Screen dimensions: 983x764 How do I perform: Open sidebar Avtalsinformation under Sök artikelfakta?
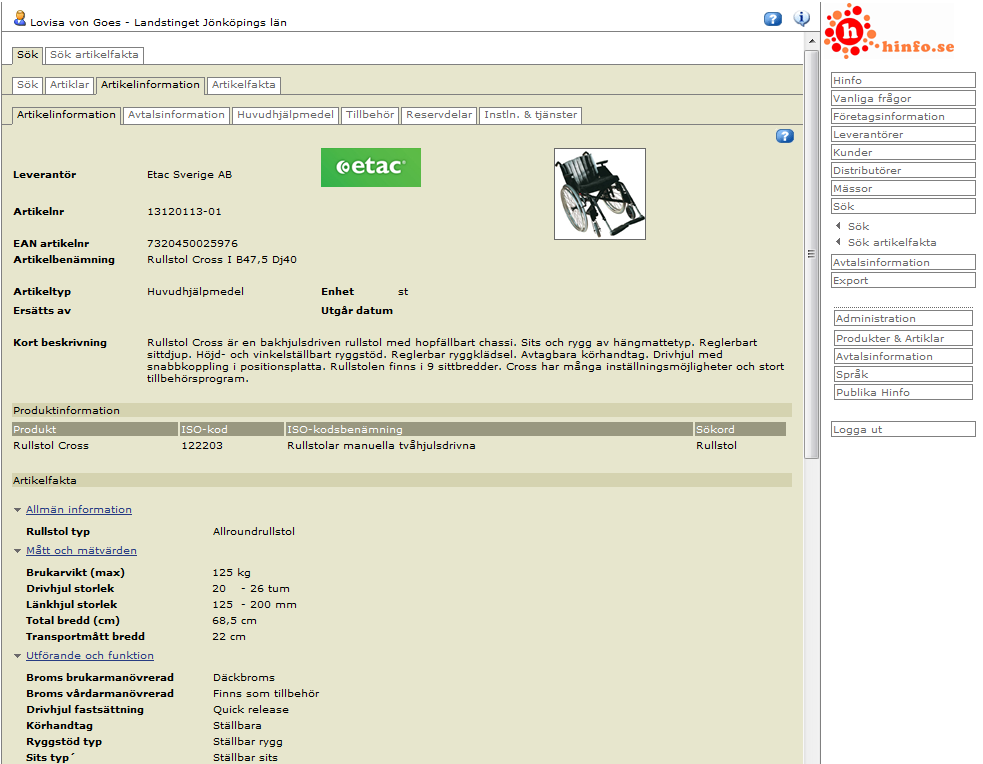coord(903,263)
